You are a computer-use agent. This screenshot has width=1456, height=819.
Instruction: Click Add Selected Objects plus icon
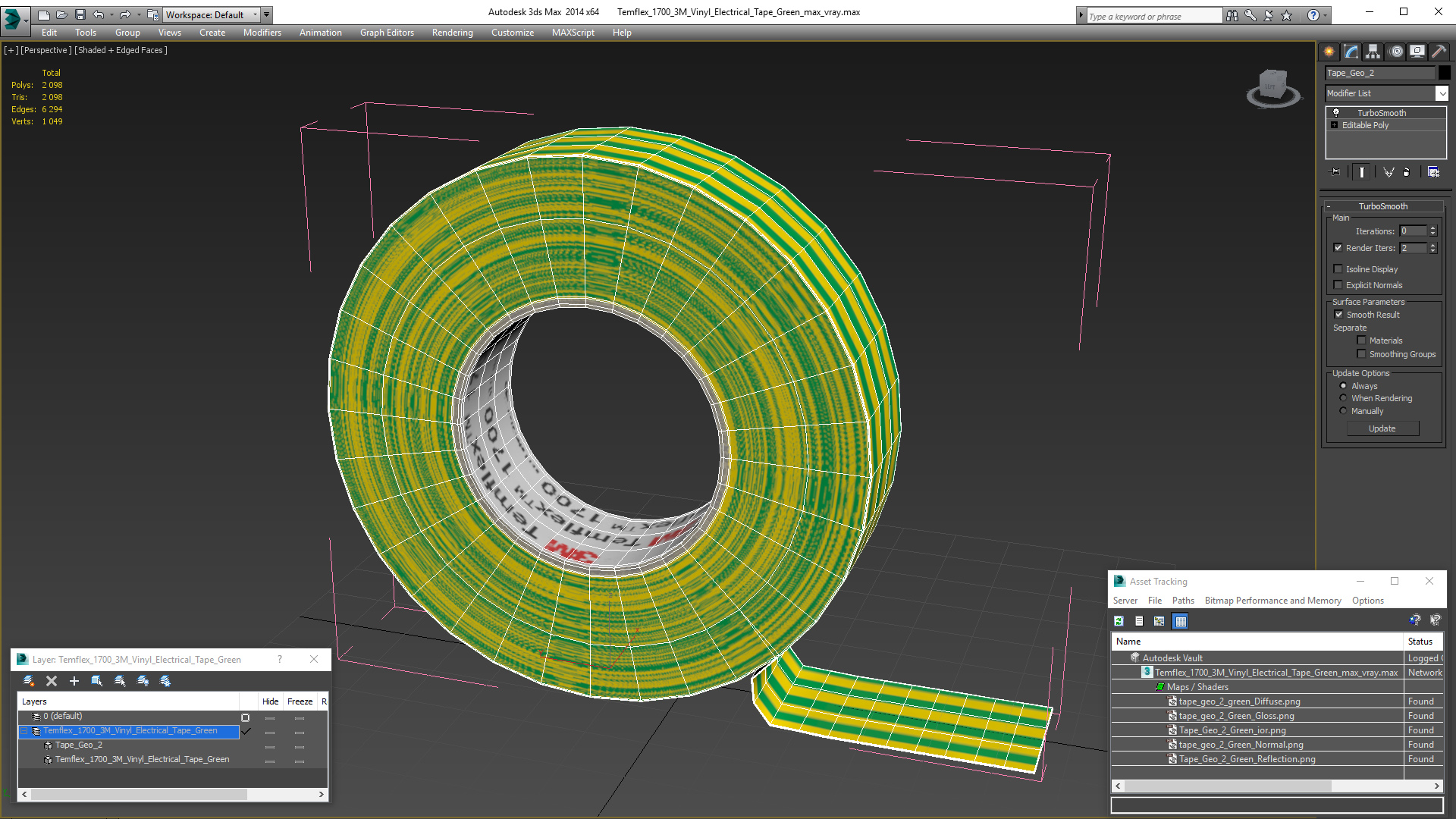(x=74, y=681)
